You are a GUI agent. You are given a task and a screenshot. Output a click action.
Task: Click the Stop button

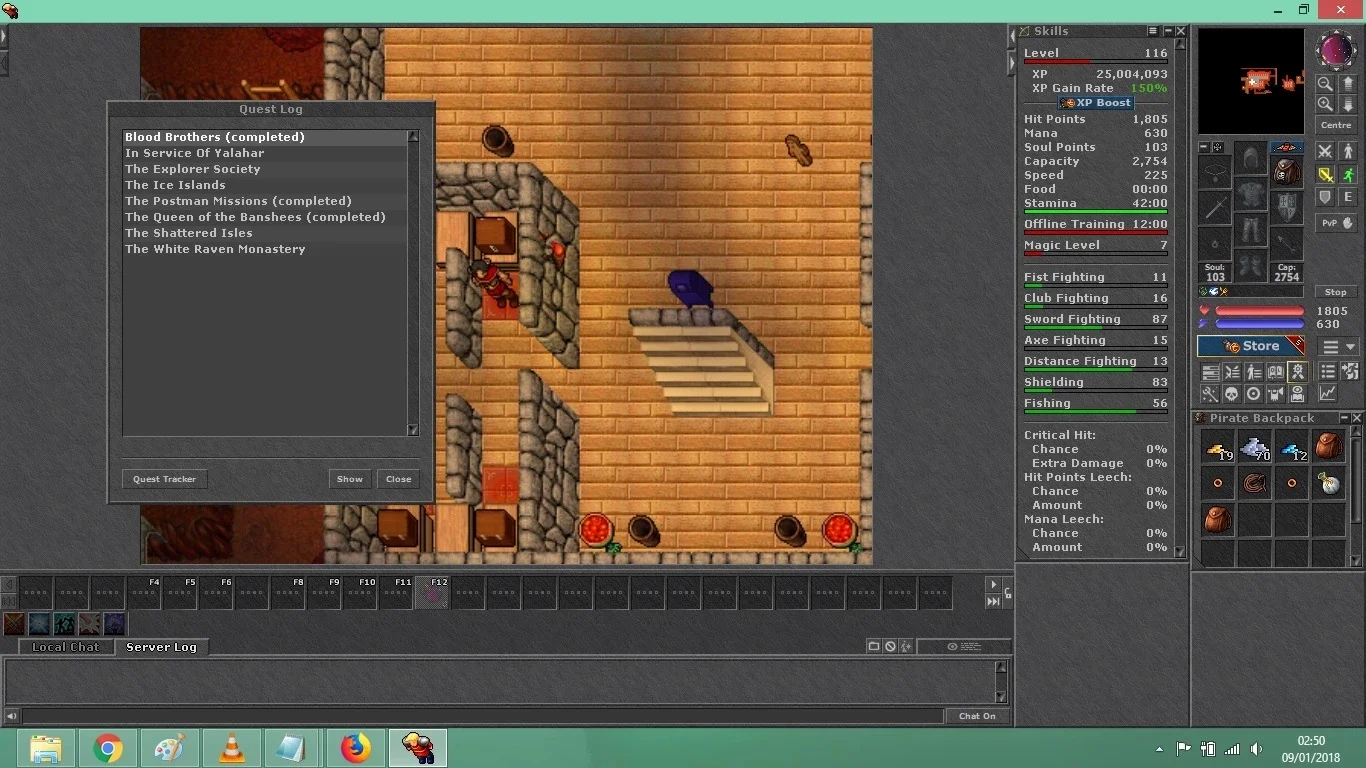pos(1336,292)
